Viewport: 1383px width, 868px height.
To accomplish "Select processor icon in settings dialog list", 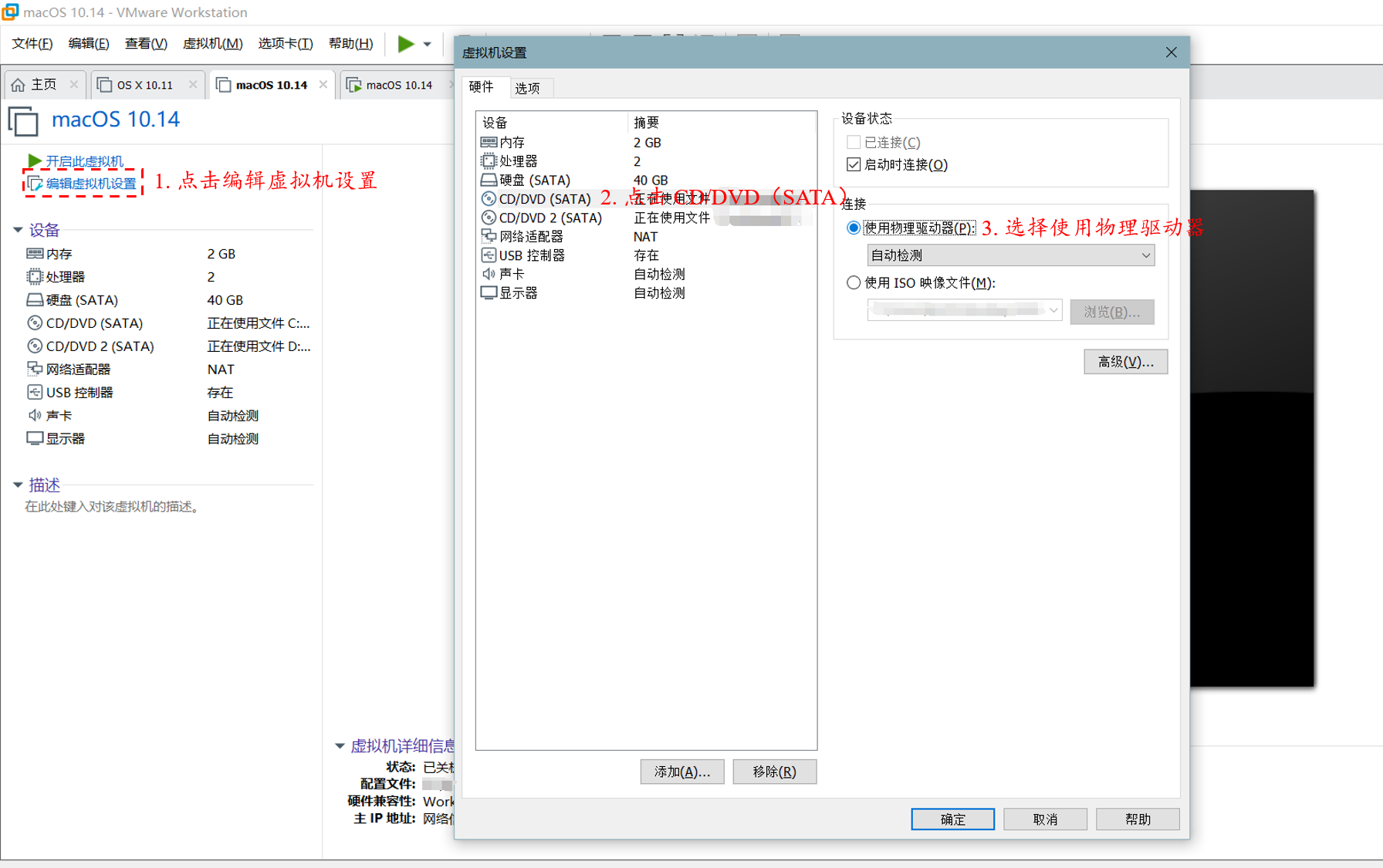I will pyautogui.click(x=489, y=161).
